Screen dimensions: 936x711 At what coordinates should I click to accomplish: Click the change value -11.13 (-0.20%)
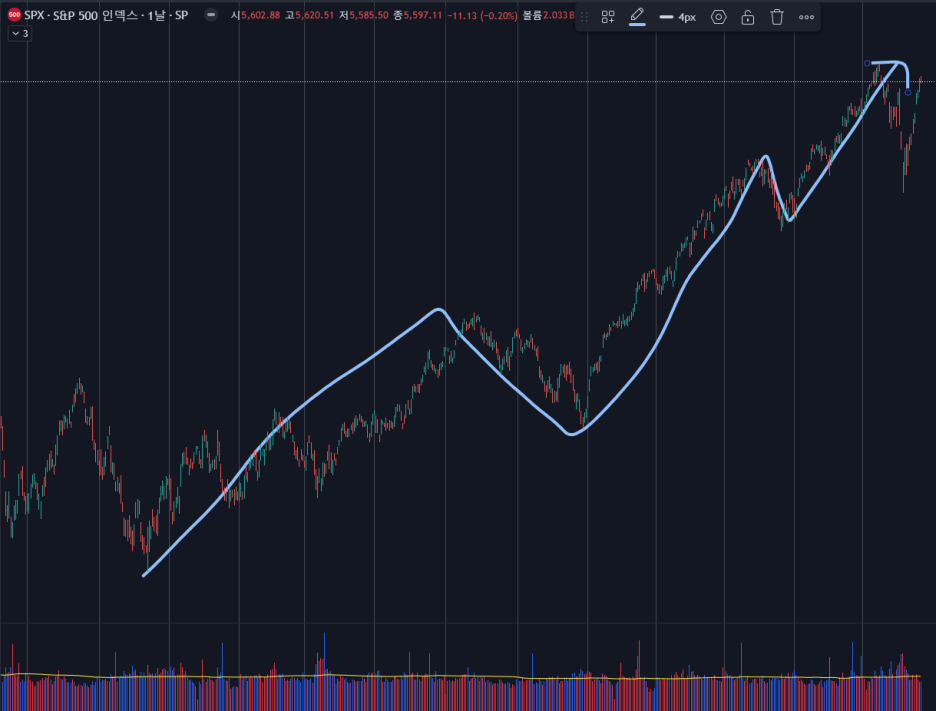click(482, 16)
